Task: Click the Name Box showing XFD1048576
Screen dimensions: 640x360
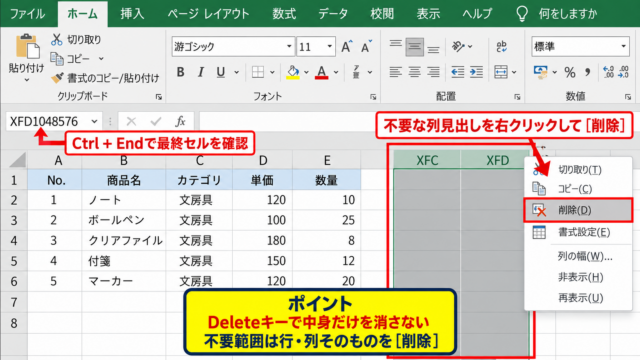Action: click(48, 121)
